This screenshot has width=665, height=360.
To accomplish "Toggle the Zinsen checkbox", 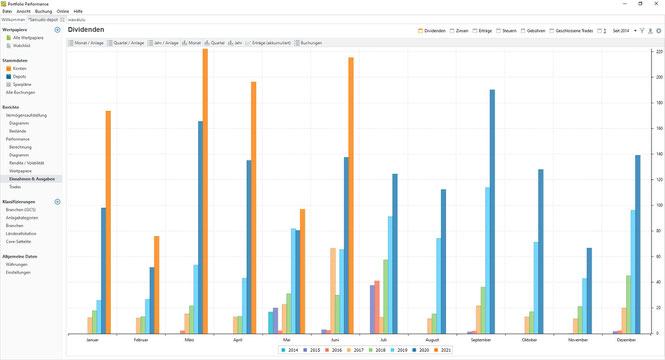I will (x=452, y=31).
